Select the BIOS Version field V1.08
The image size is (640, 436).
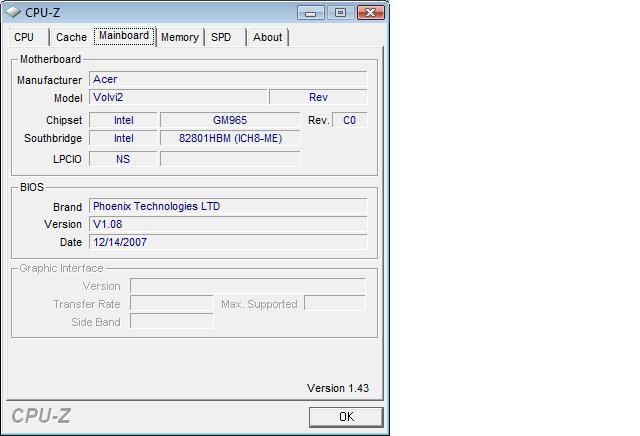[227, 224]
